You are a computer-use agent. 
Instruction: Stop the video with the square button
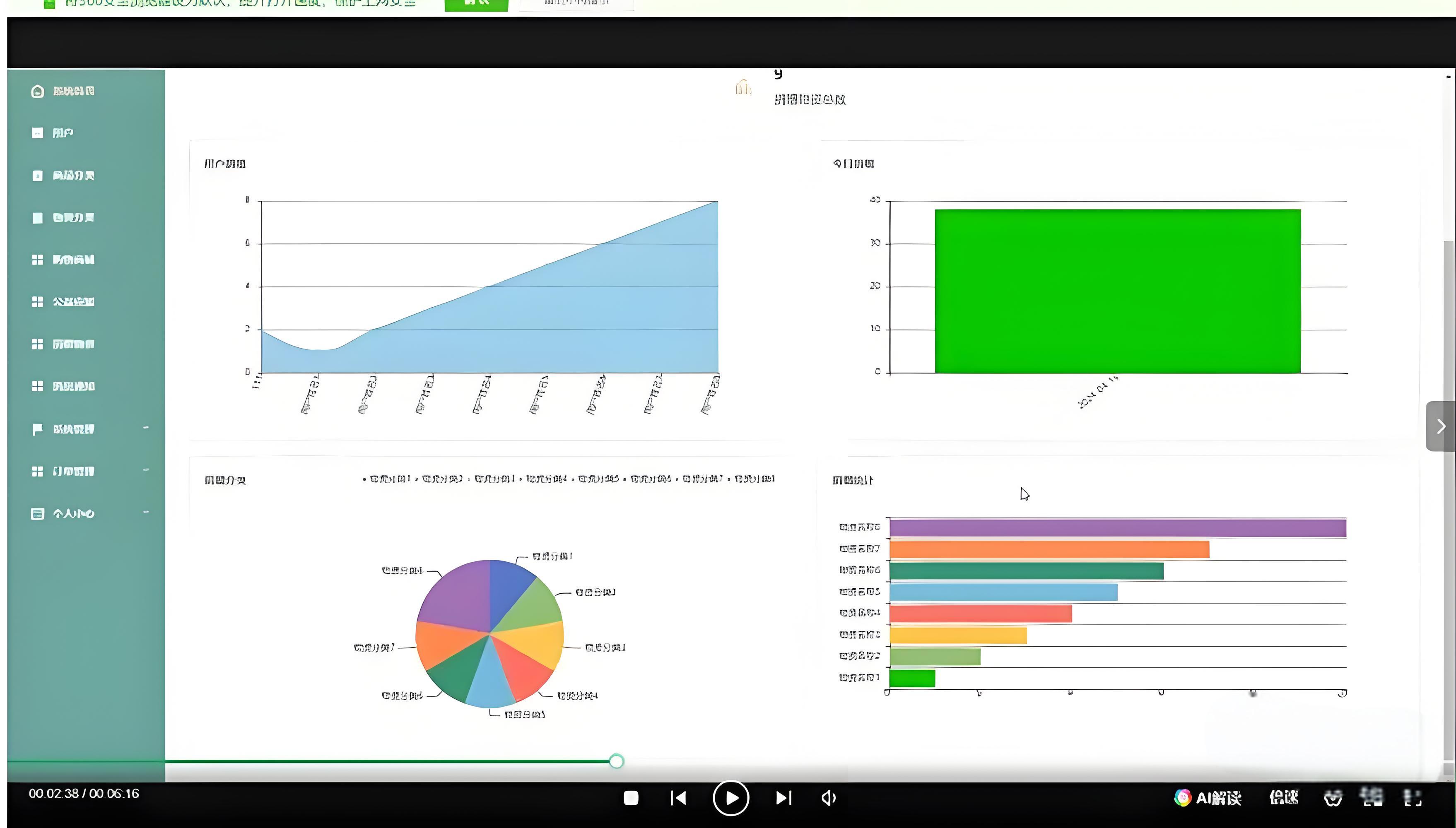[x=631, y=798]
